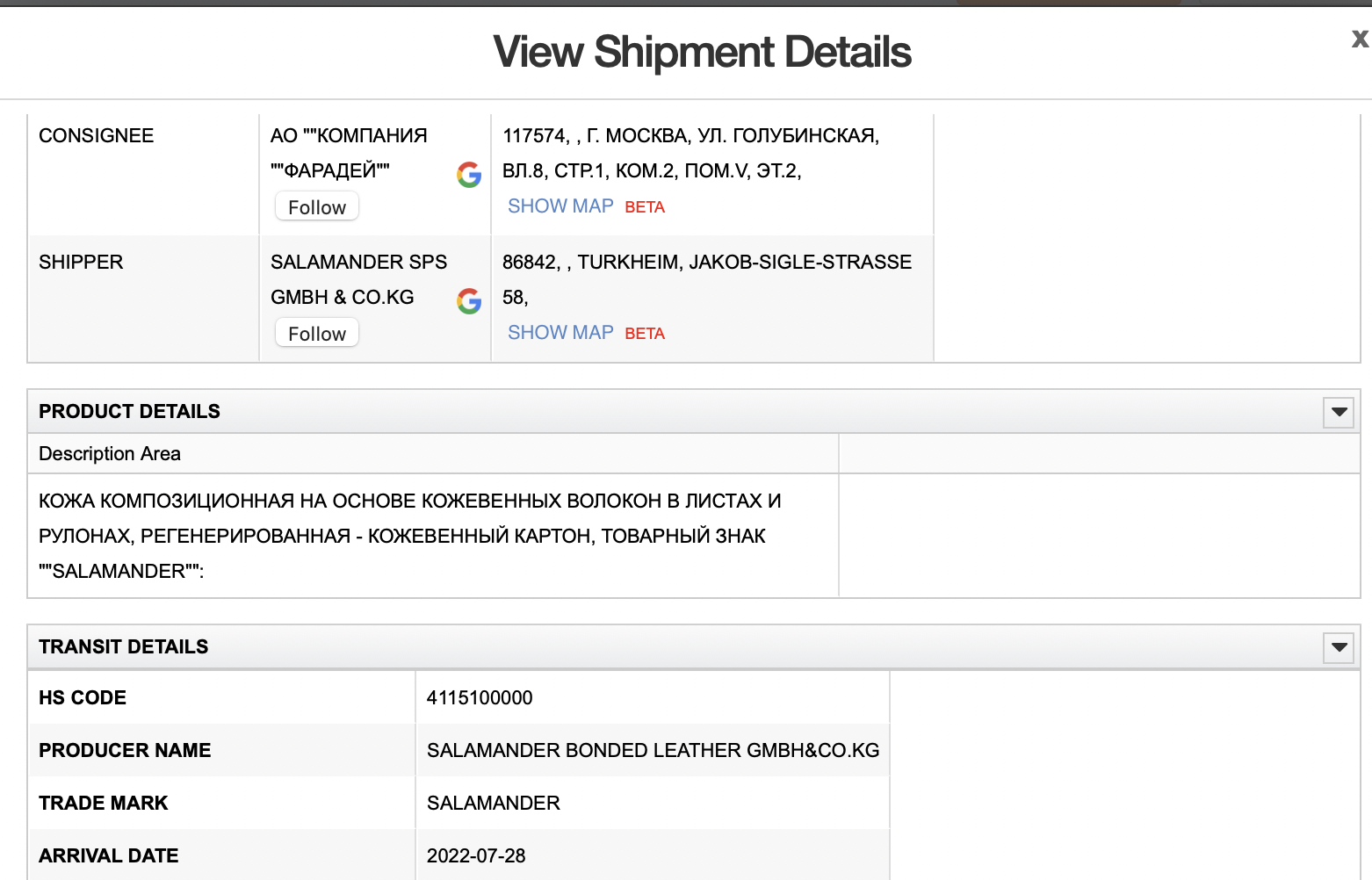Show map for the Turkheim shipper address
1372x880 pixels.
(x=560, y=333)
